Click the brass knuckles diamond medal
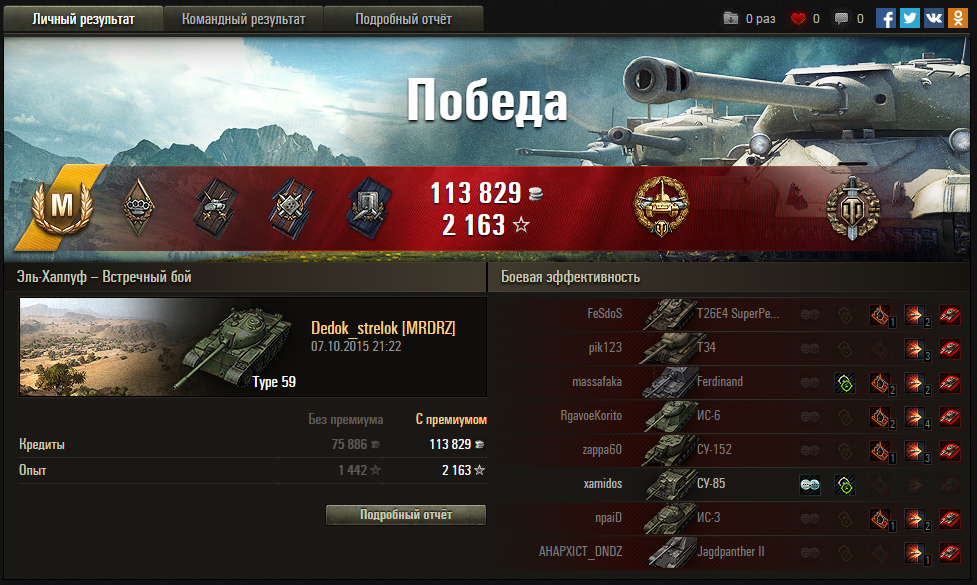The image size is (977, 585). point(138,207)
